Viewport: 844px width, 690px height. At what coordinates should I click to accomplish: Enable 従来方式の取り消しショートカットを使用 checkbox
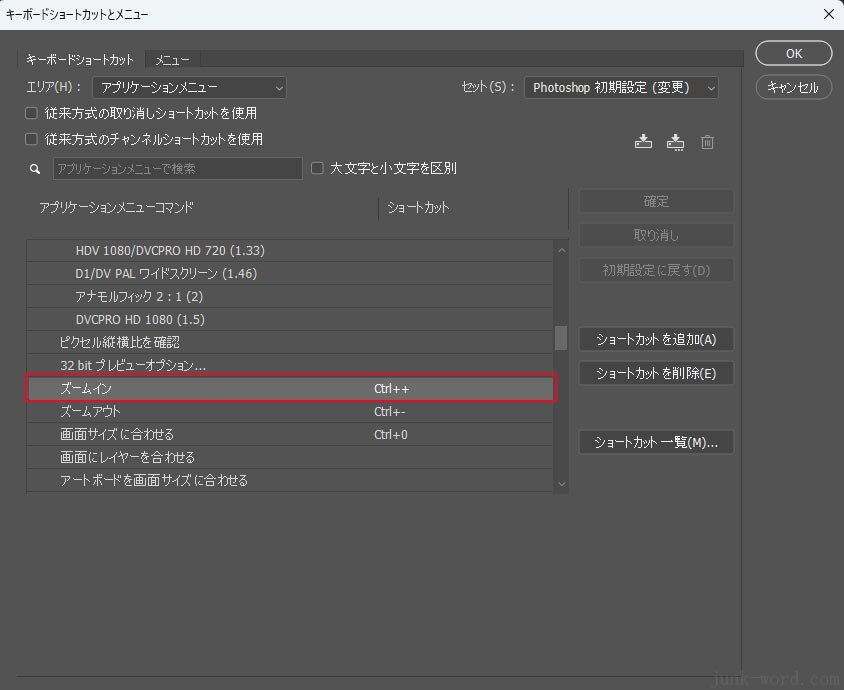32,113
